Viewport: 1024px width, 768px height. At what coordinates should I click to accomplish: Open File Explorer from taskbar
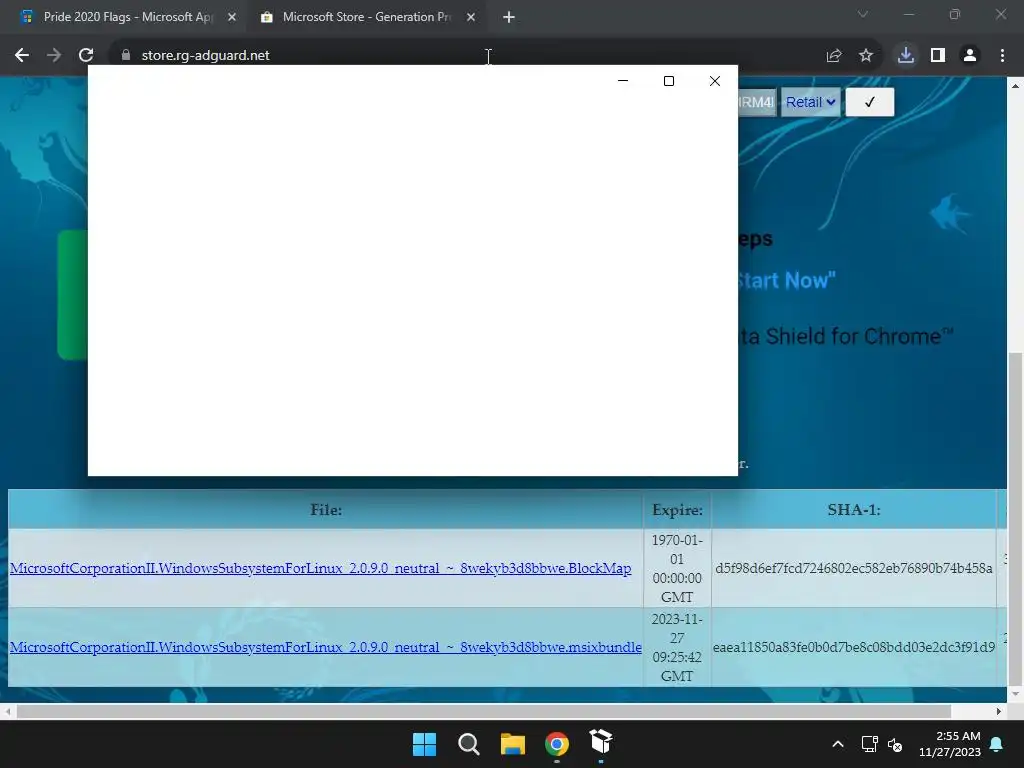[x=513, y=744]
